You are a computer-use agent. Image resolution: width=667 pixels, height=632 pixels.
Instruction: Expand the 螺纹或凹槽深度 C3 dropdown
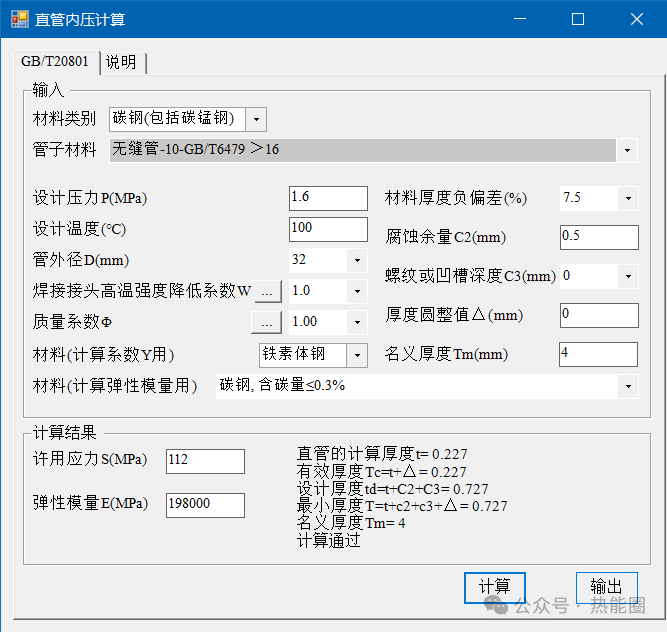pos(628,276)
